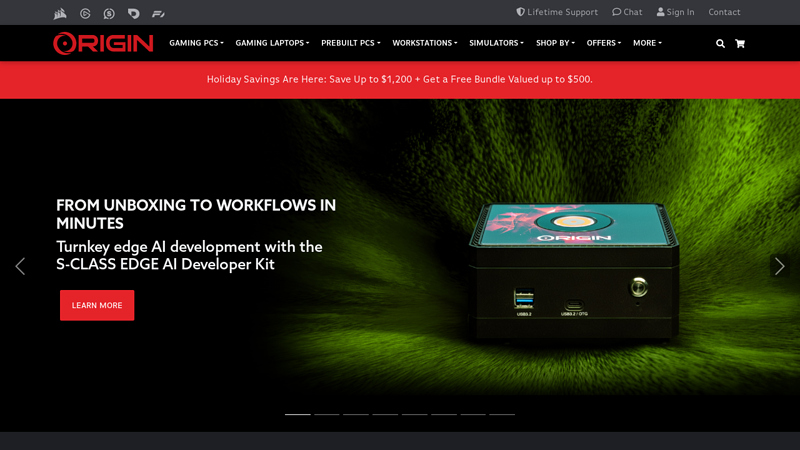Click the Sign In link
This screenshot has height=450, width=800.
(675, 12)
